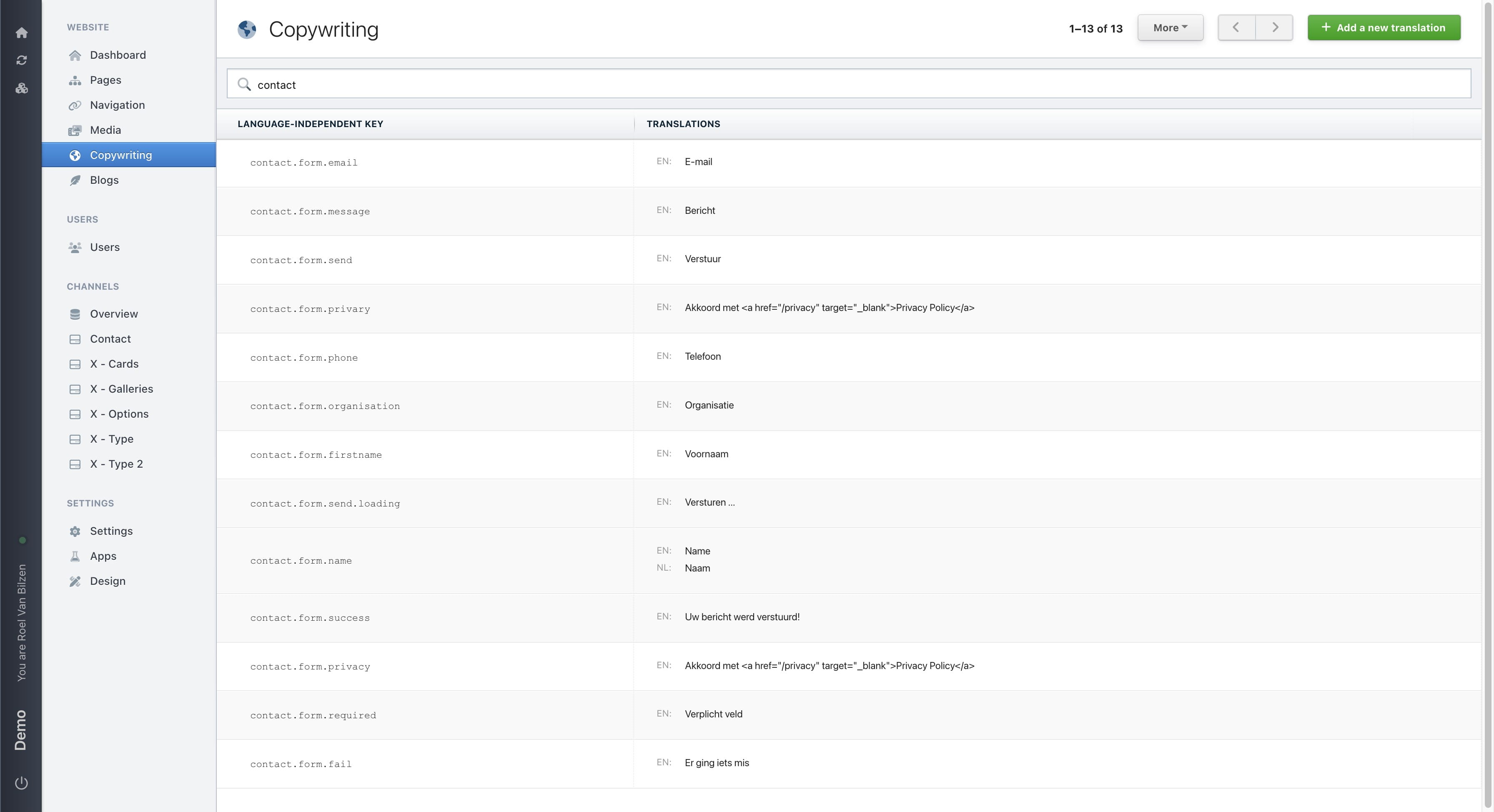
Task: Sort by Language-independent key header
Action: (x=310, y=124)
